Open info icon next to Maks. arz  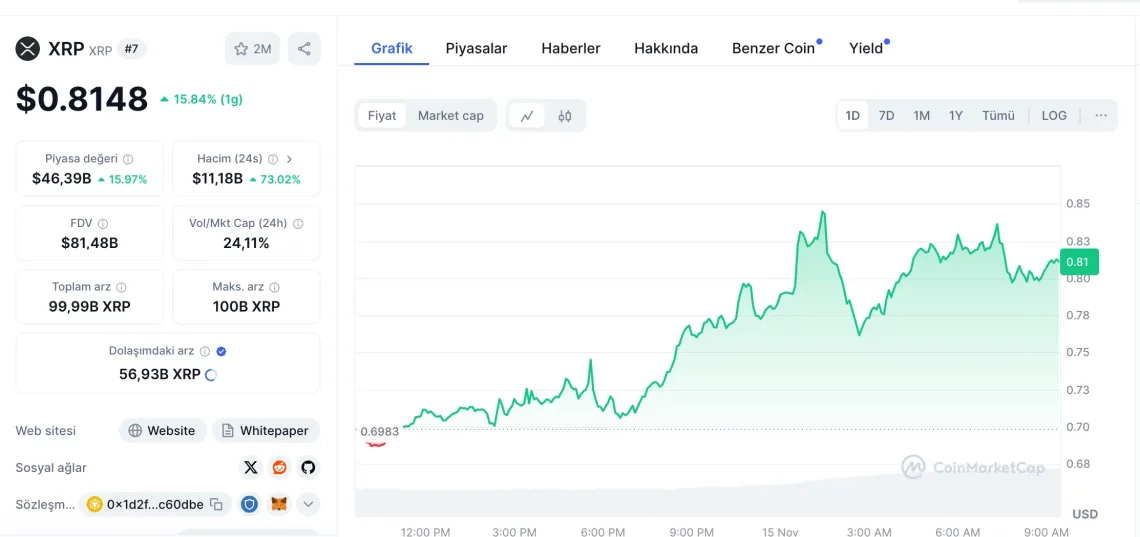(x=274, y=287)
